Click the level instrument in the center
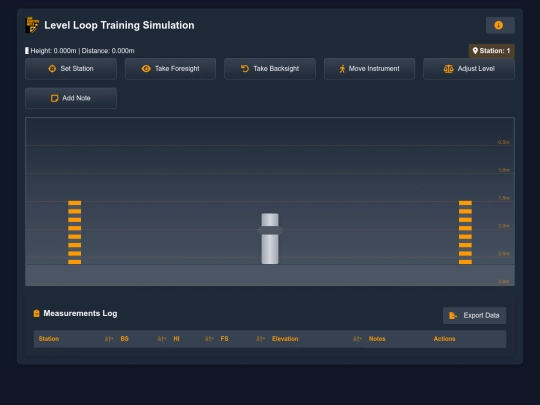The height and width of the screenshot is (405, 540). pos(270,239)
